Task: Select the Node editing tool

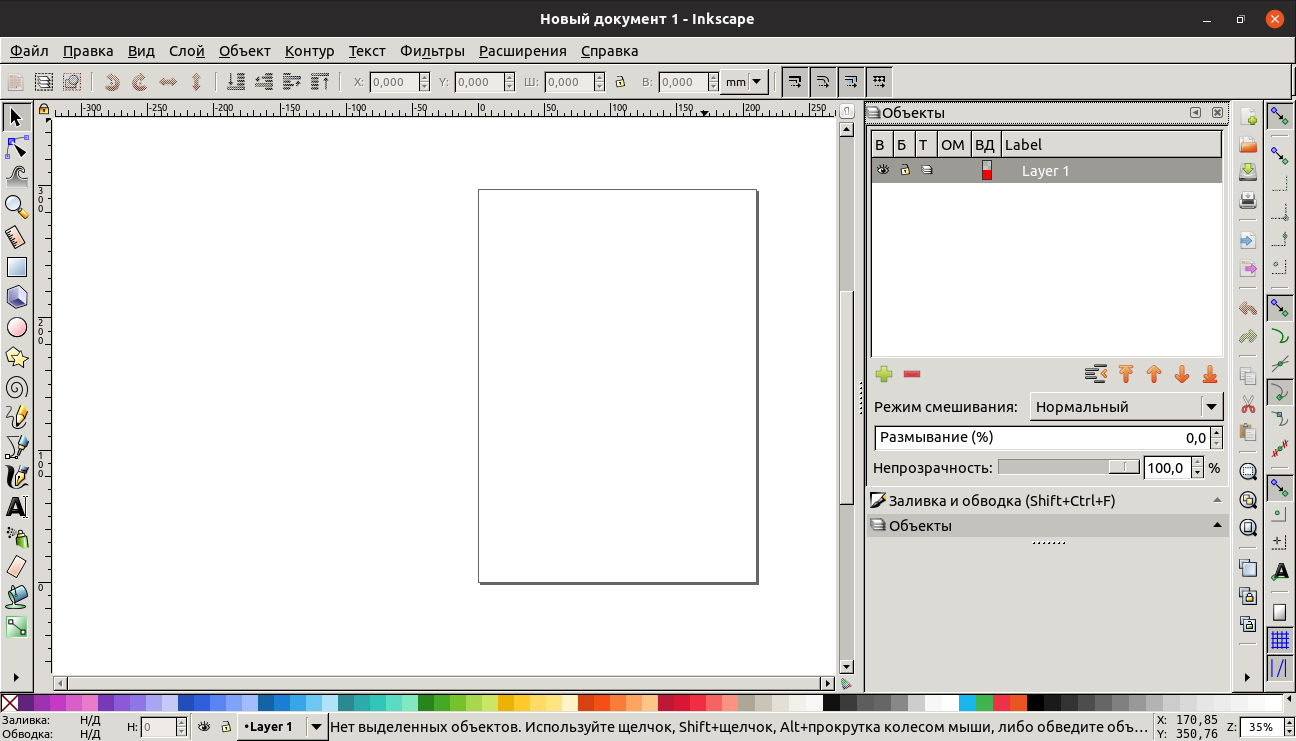Action: click(x=15, y=147)
